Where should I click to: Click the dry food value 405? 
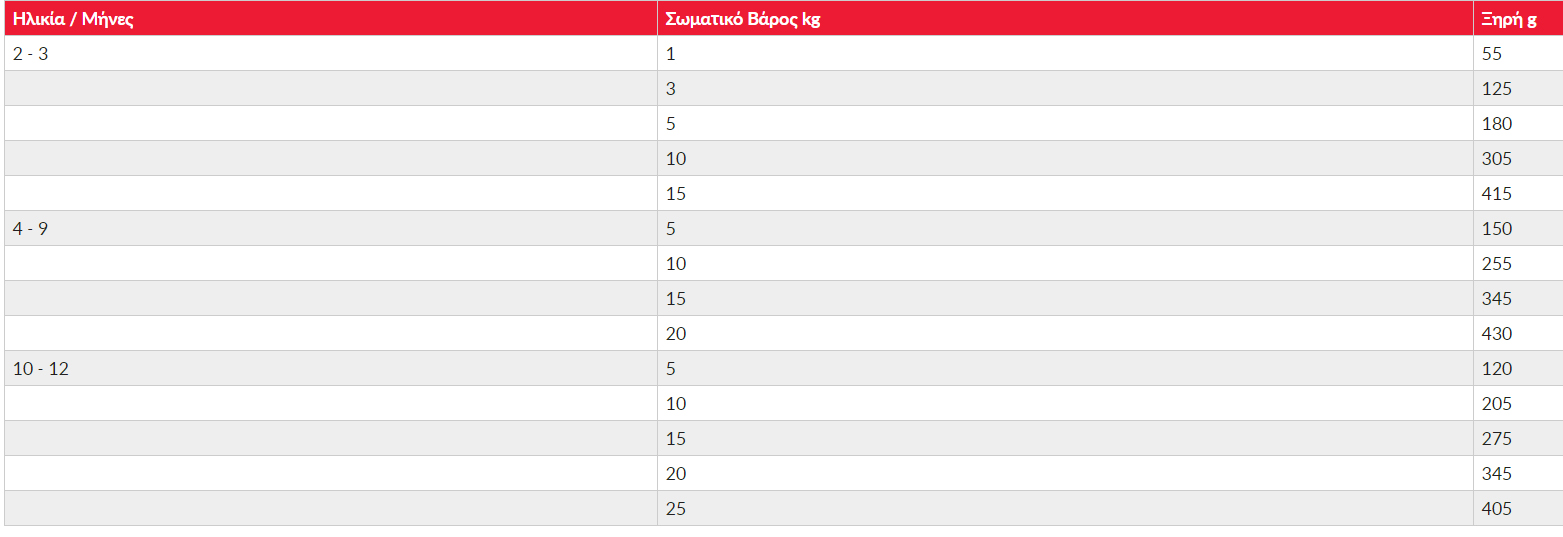[1517, 509]
